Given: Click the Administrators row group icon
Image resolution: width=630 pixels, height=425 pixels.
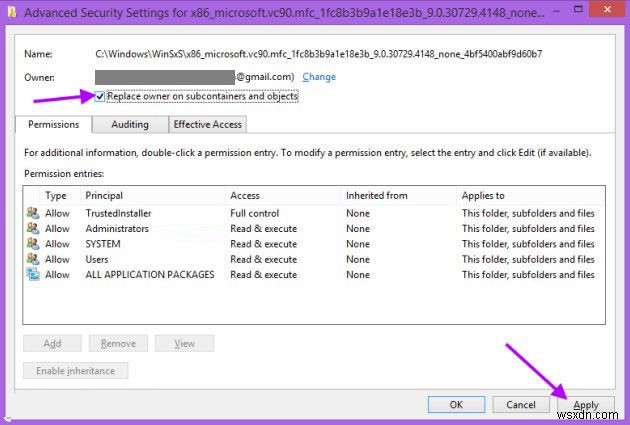Looking at the screenshot, I should click(x=33, y=228).
